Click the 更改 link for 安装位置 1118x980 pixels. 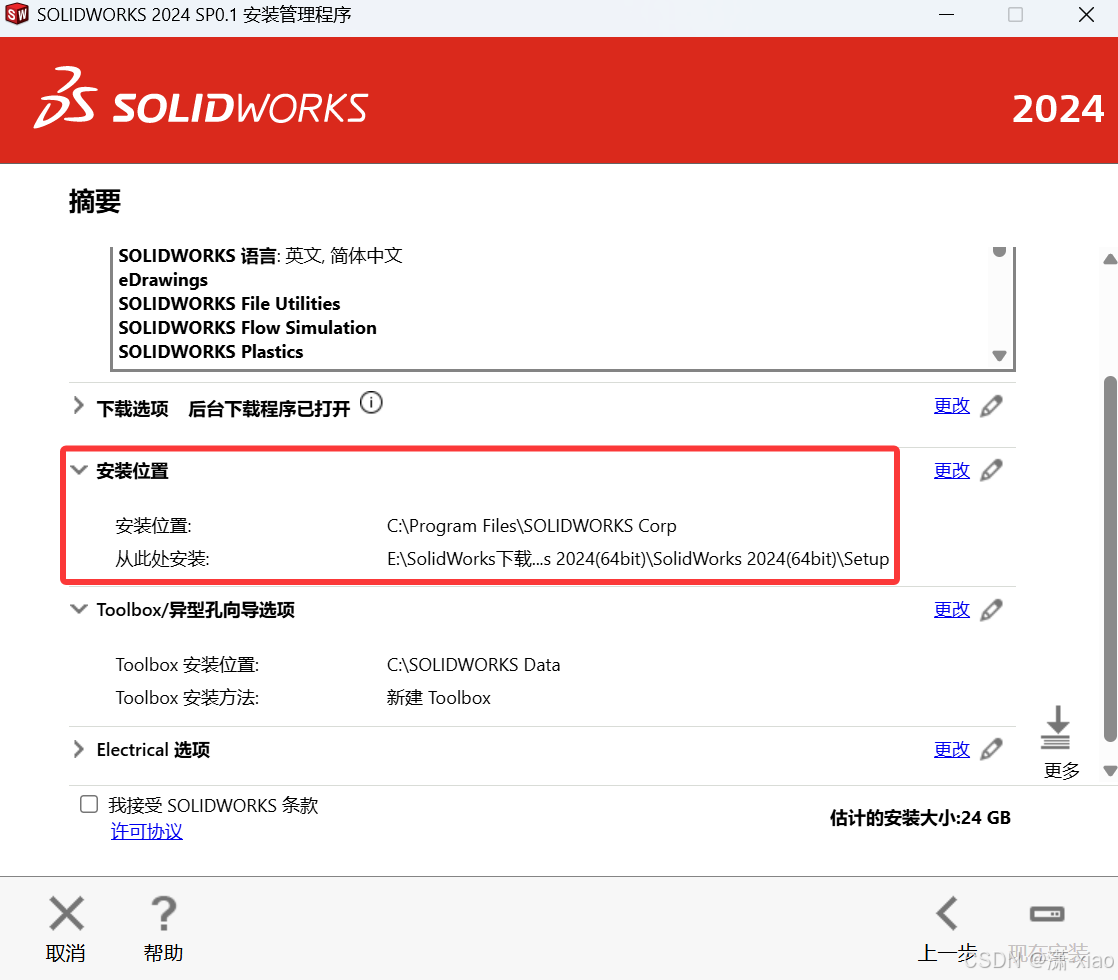click(952, 470)
